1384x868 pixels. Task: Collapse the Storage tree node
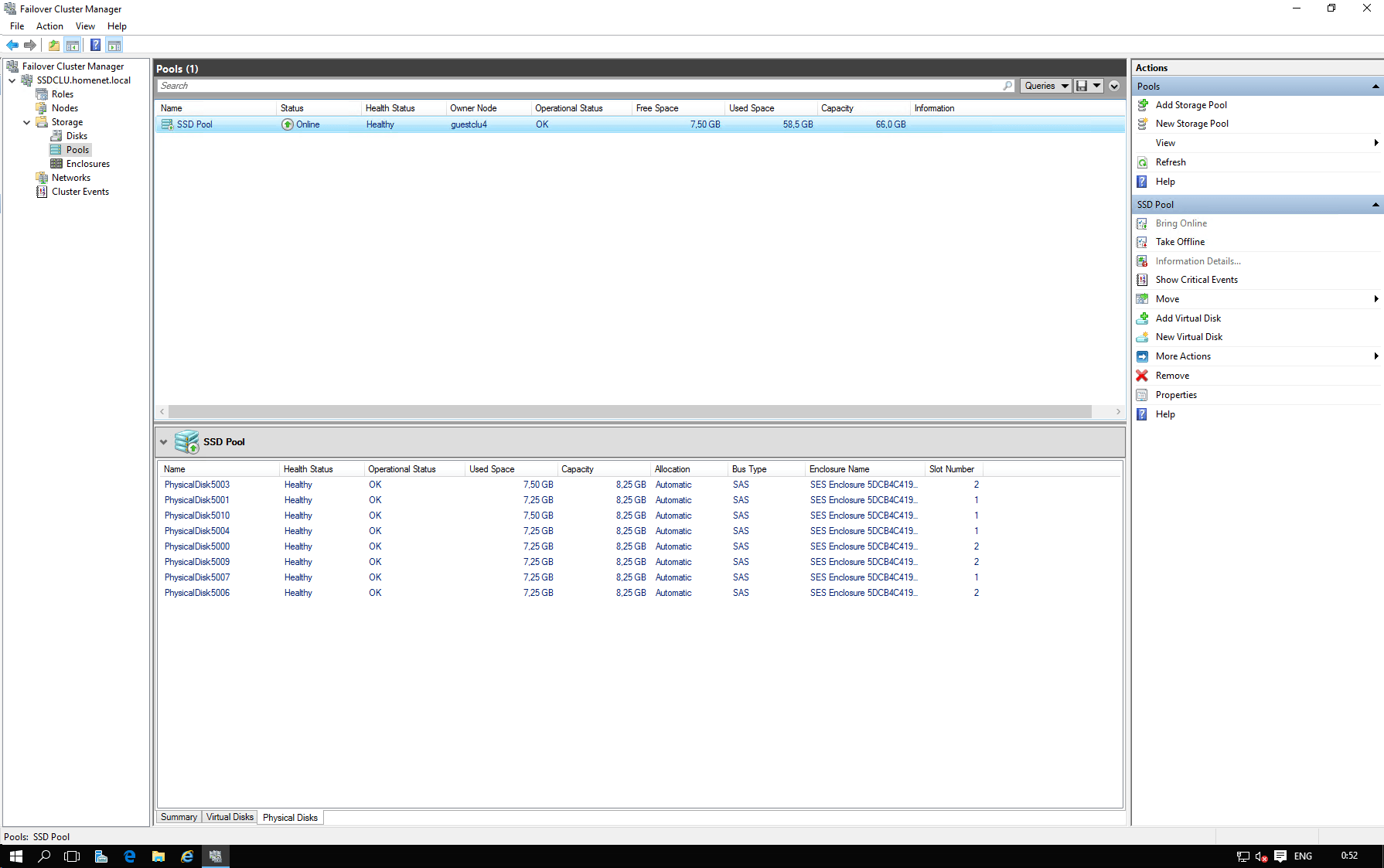27,122
